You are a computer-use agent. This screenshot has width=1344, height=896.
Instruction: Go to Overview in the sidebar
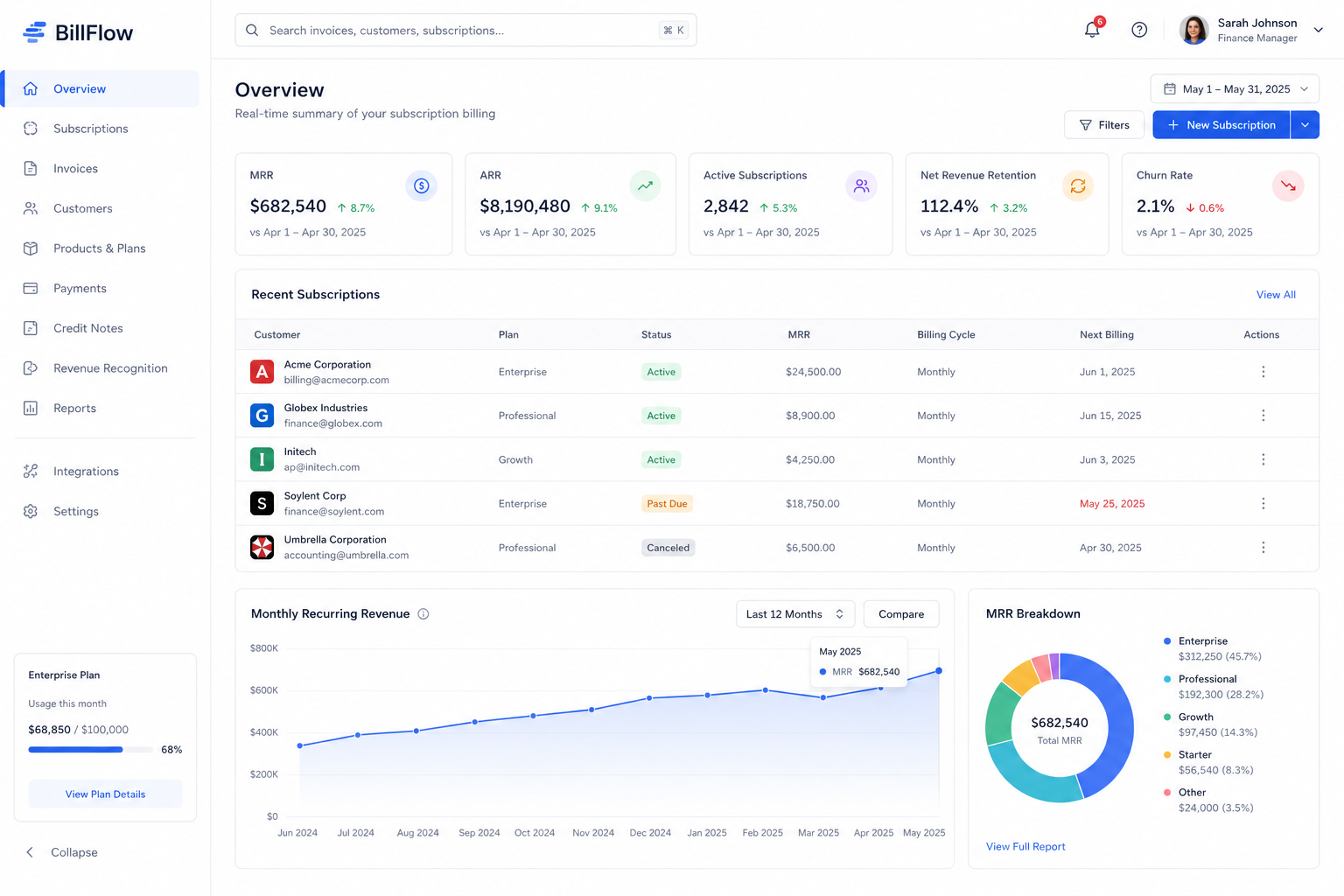click(101, 89)
